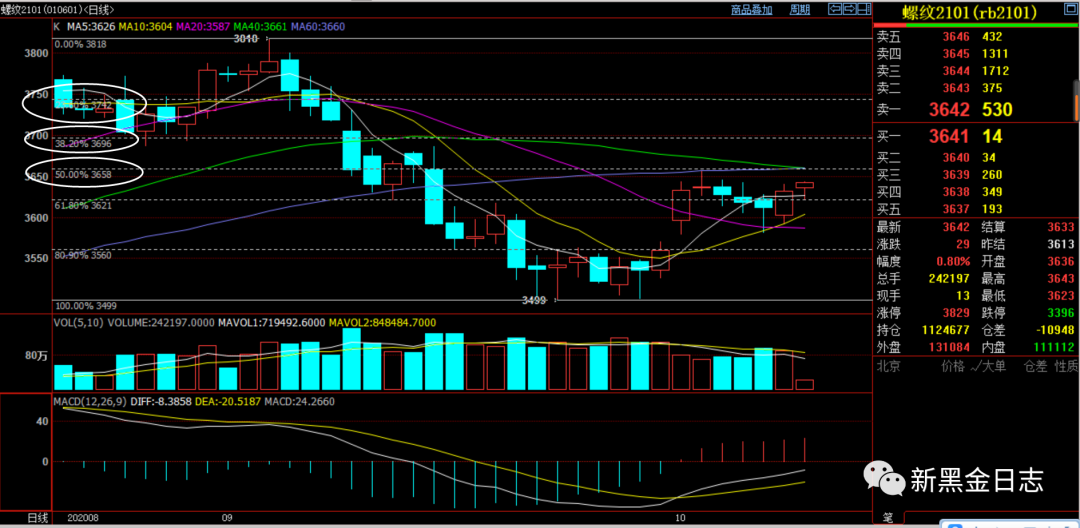Open the 周期 period link

(x=800, y=10)
